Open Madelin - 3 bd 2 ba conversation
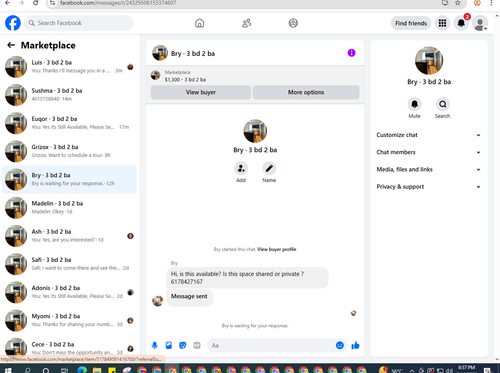The image size is (500, 373). (69, 207)
